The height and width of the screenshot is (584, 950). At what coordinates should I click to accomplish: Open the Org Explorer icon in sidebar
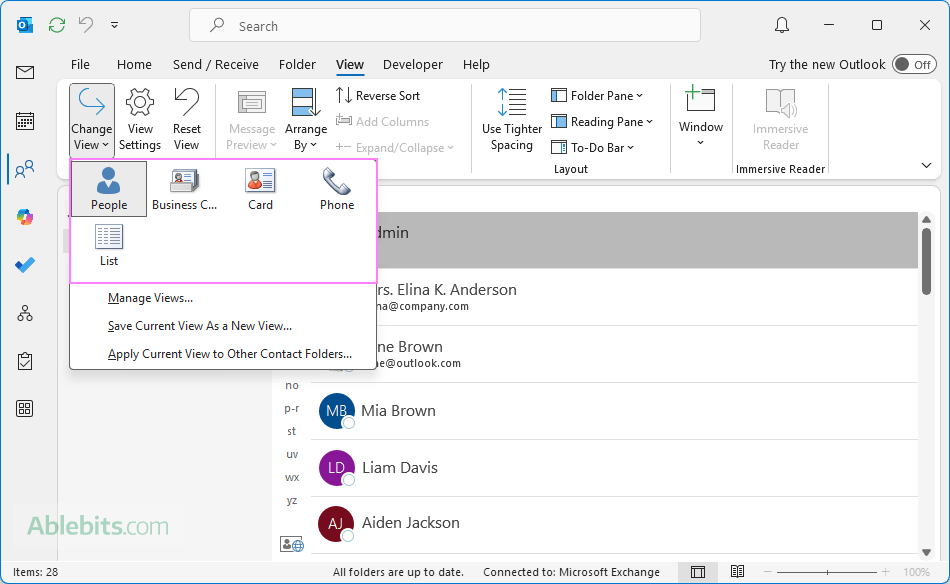click(x=25, y=313)
